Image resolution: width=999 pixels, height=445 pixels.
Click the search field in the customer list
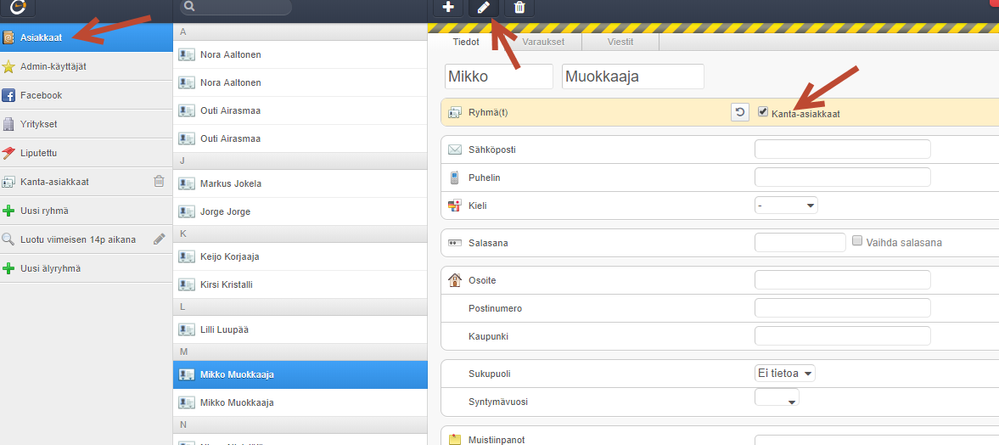(x=236, y=7)
